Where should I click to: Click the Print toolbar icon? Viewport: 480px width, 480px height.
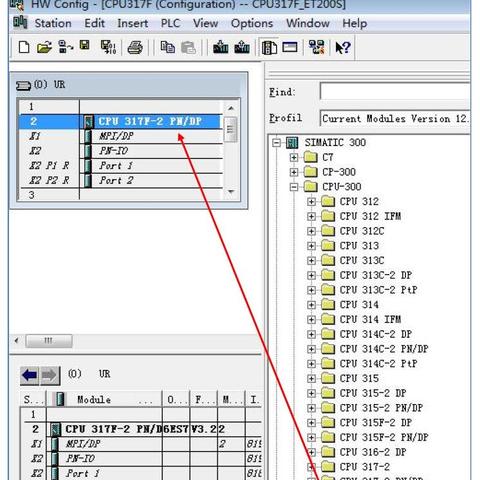pyautogui.click(x=135, y=47)
